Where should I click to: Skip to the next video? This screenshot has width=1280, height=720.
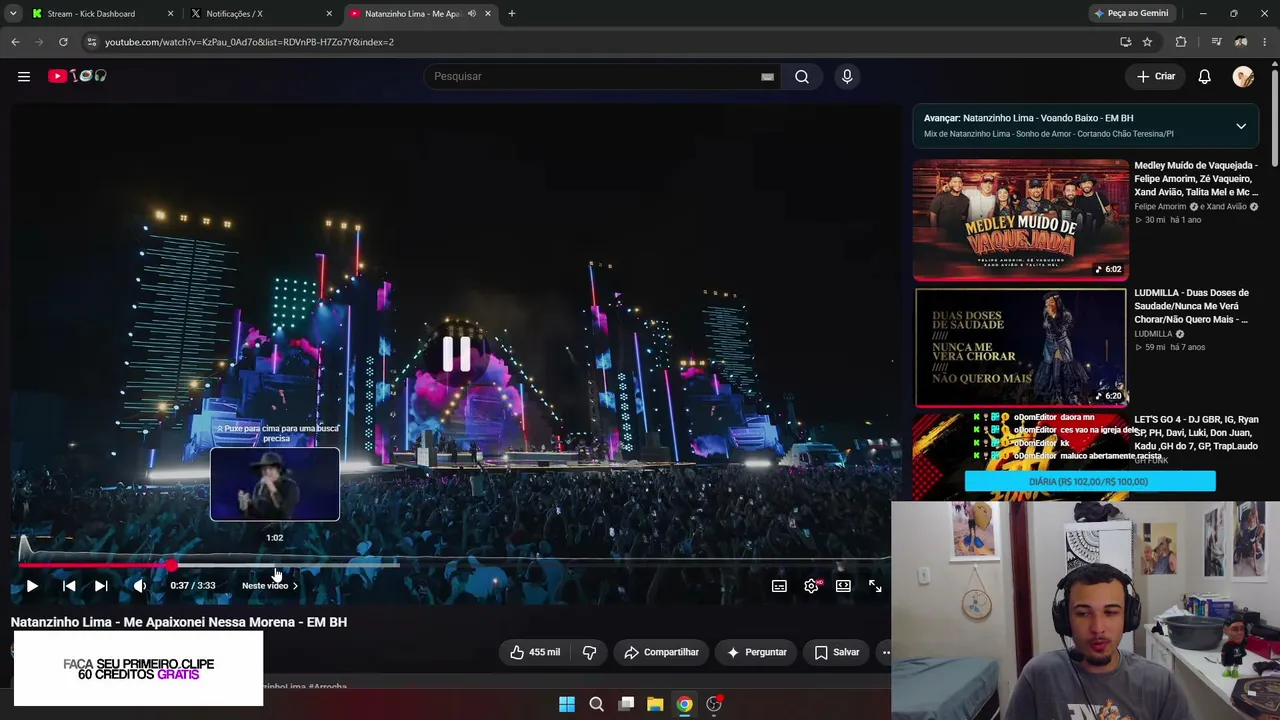101,586
